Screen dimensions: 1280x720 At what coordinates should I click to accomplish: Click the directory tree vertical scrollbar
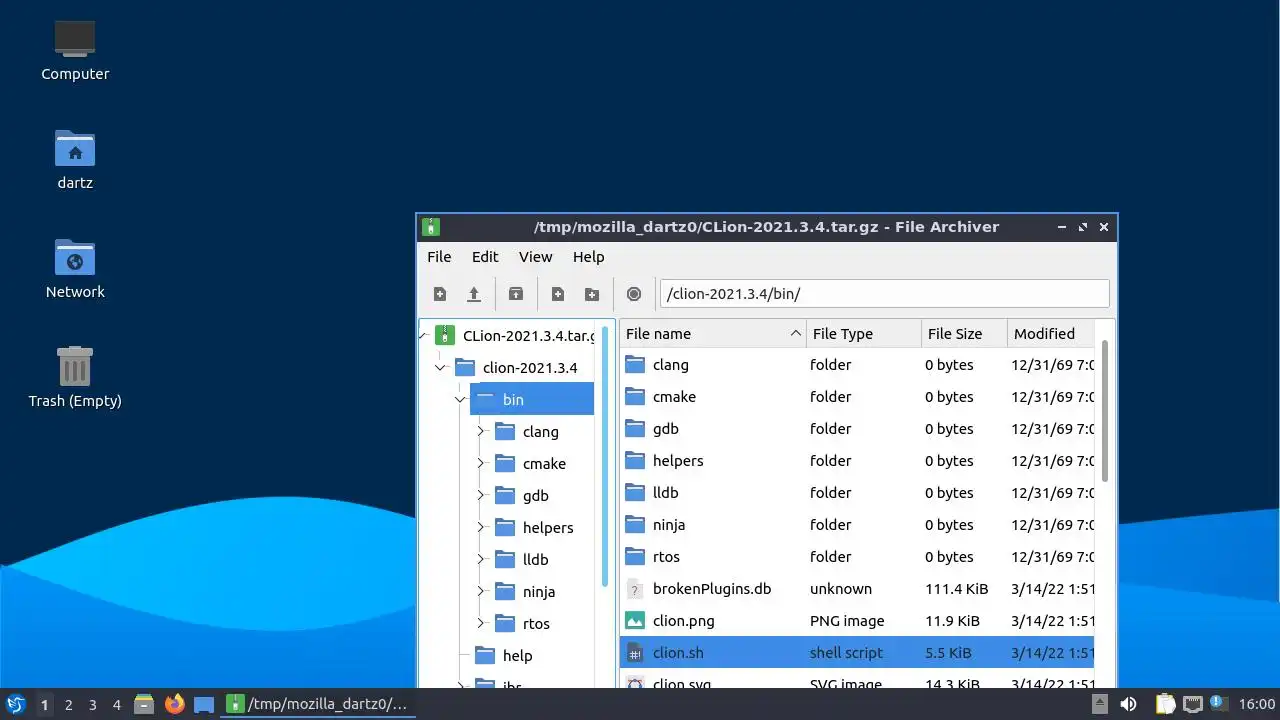click(x=605, y=455)
